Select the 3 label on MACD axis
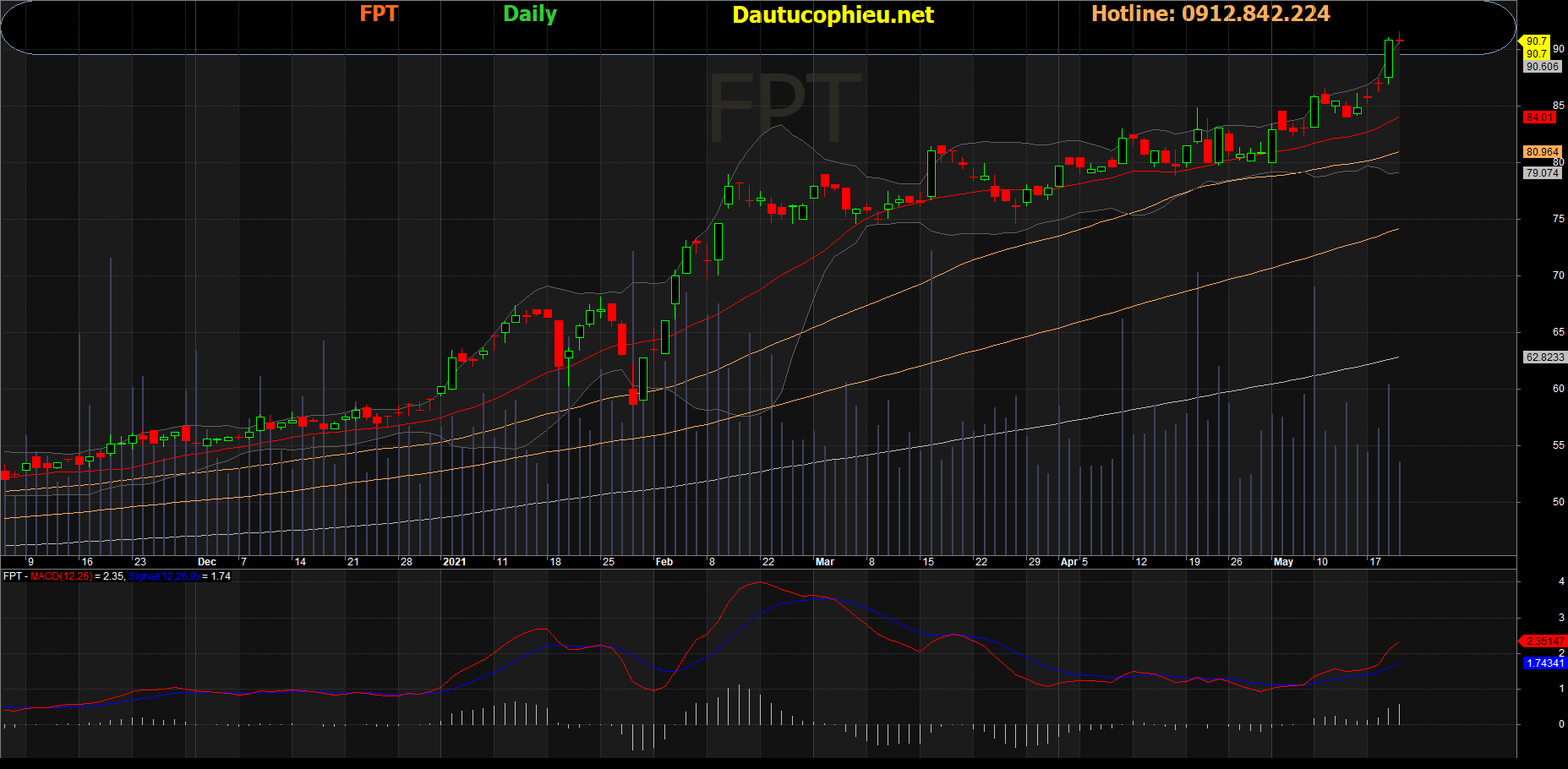Screen dimensions: 1568x769 (x=1561, y=618)
